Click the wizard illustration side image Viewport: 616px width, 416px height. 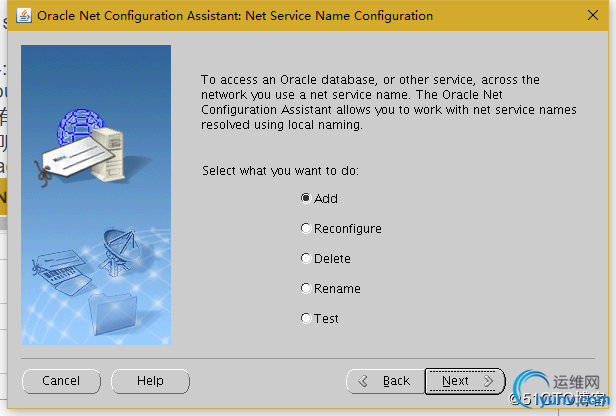(x=96, y=195)
